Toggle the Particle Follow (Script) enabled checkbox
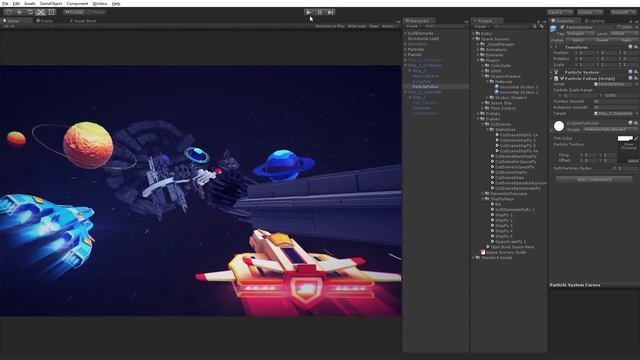Image resolution: width=640 pixels, height=360 pixels. pyautogui.click(x=562, y=78)
